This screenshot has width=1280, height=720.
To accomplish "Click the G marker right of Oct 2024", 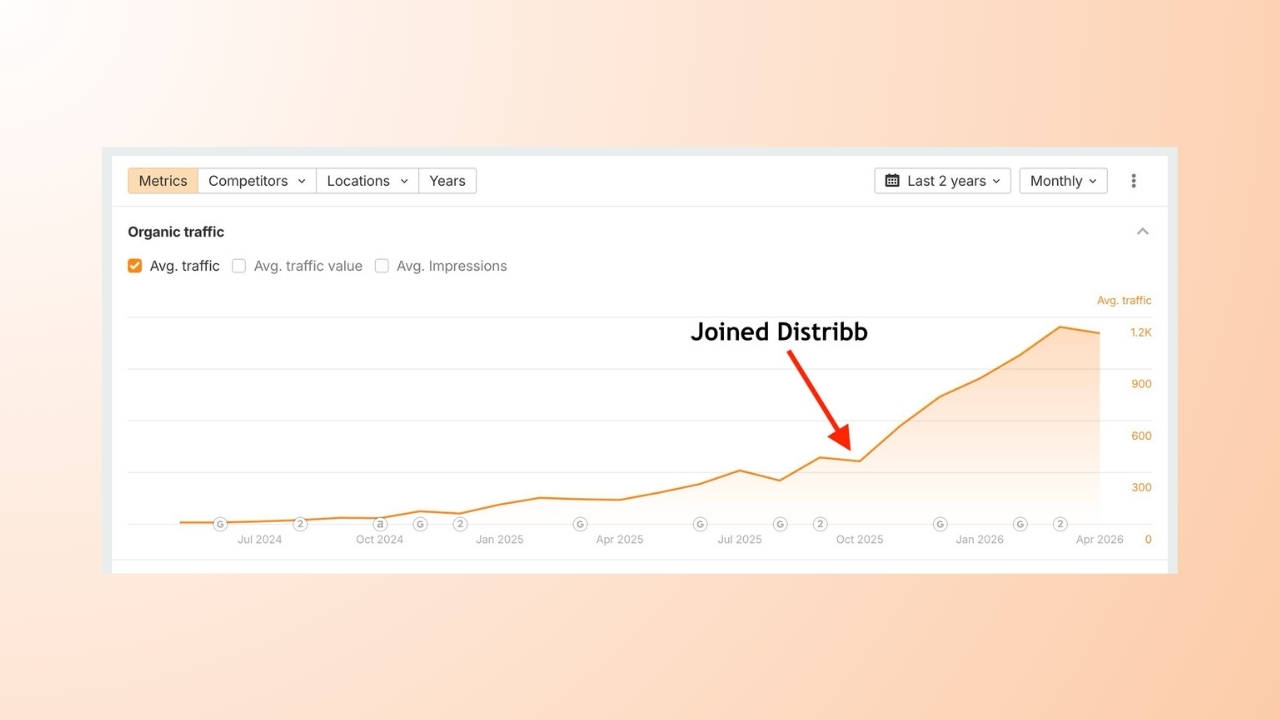I will click(420, 524).
